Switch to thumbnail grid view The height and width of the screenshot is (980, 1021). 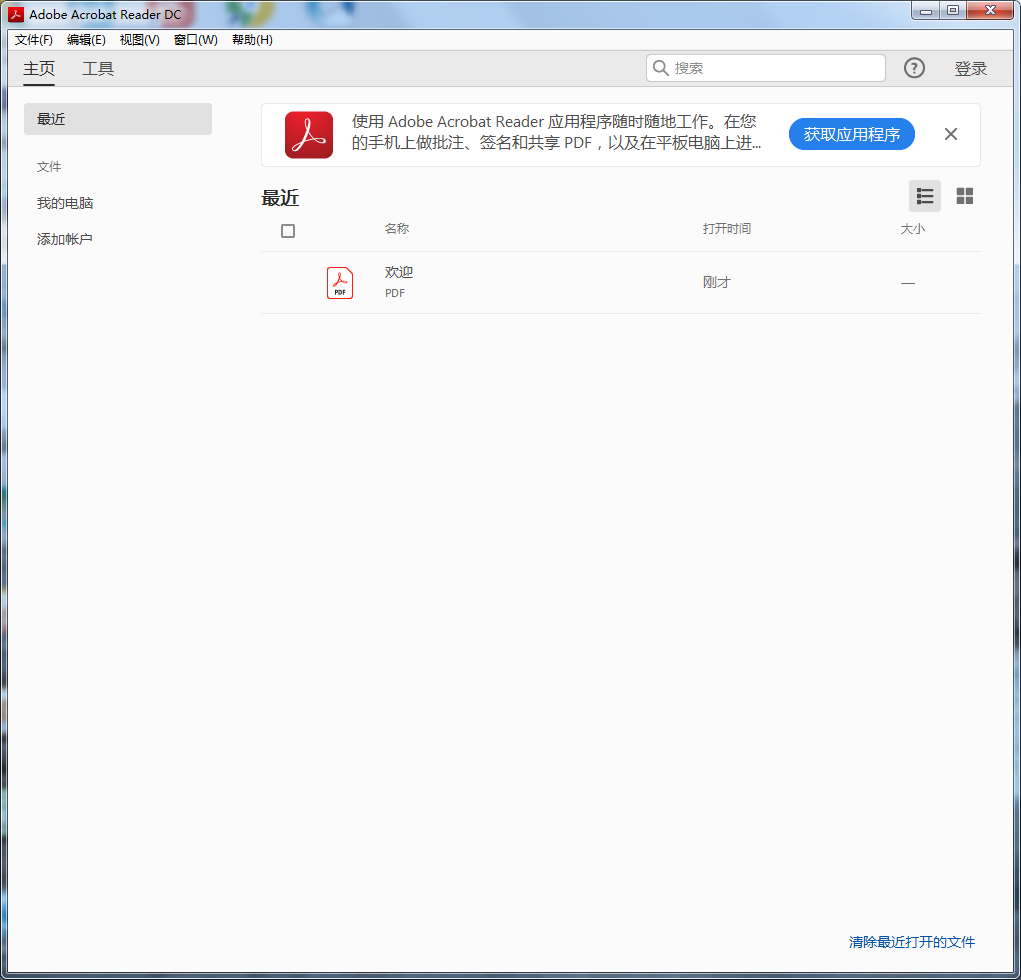[964, 196]
